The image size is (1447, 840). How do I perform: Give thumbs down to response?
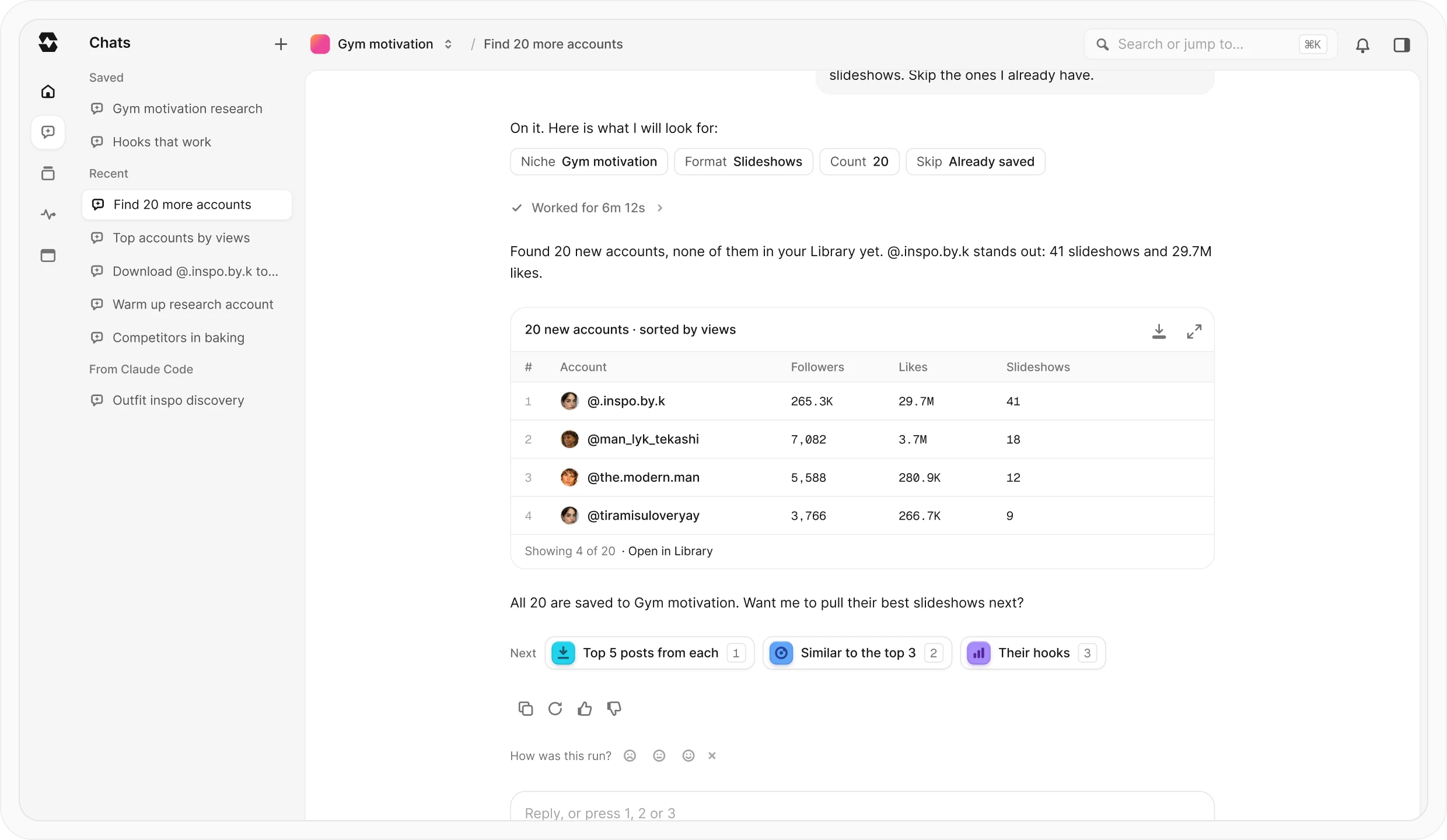point(614,708)
